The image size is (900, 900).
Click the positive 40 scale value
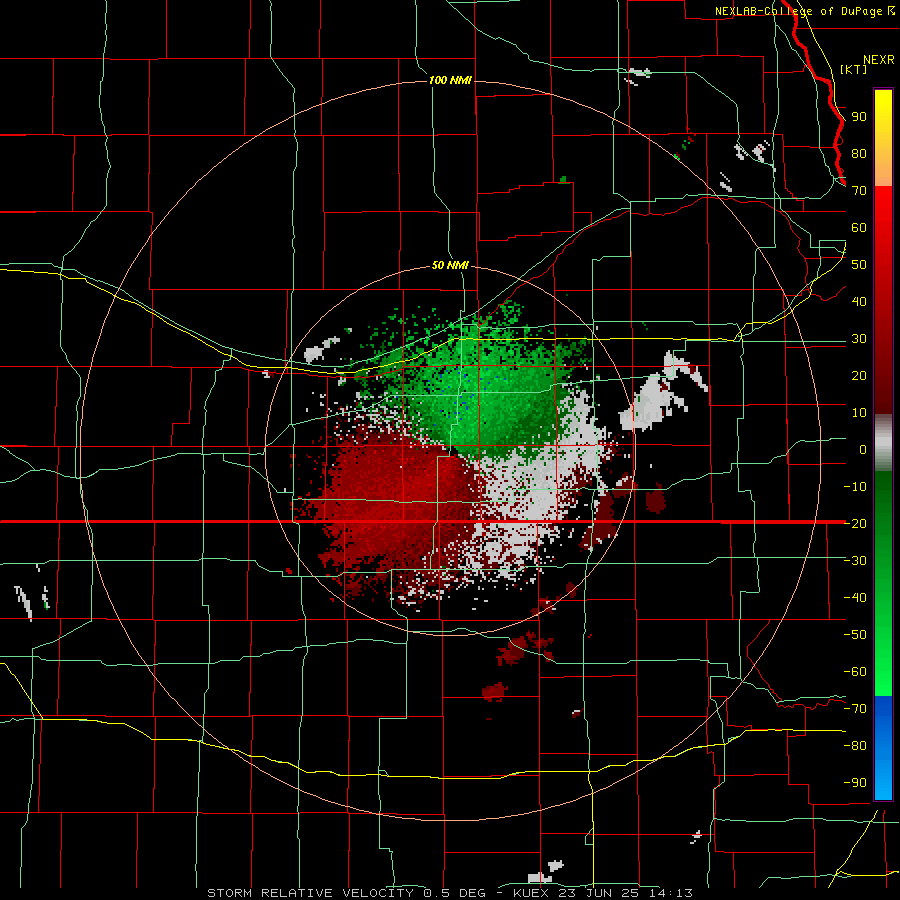pos(859,301)
